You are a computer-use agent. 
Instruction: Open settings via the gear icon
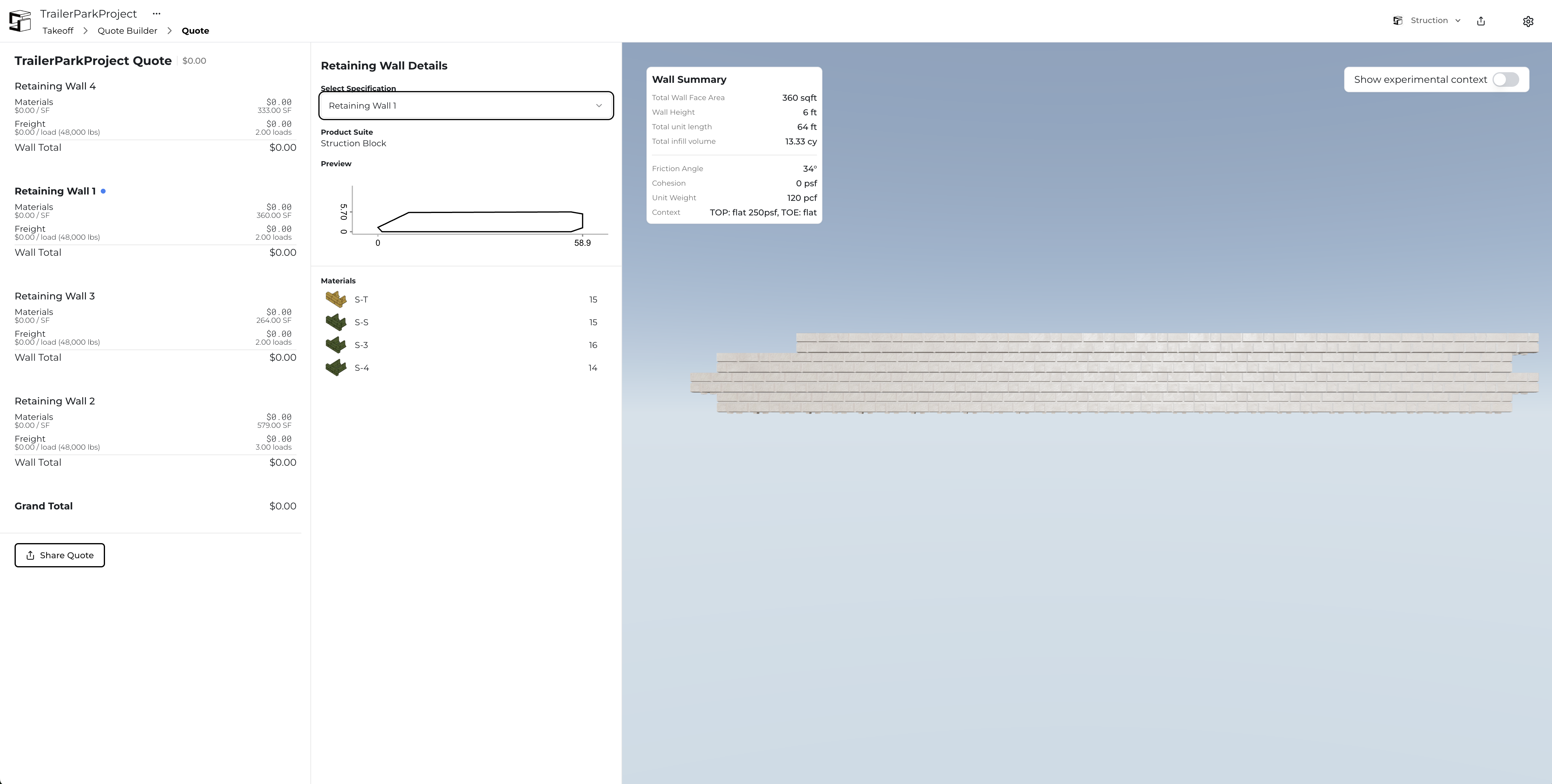pyautogui.click(x=1529, y=21)
